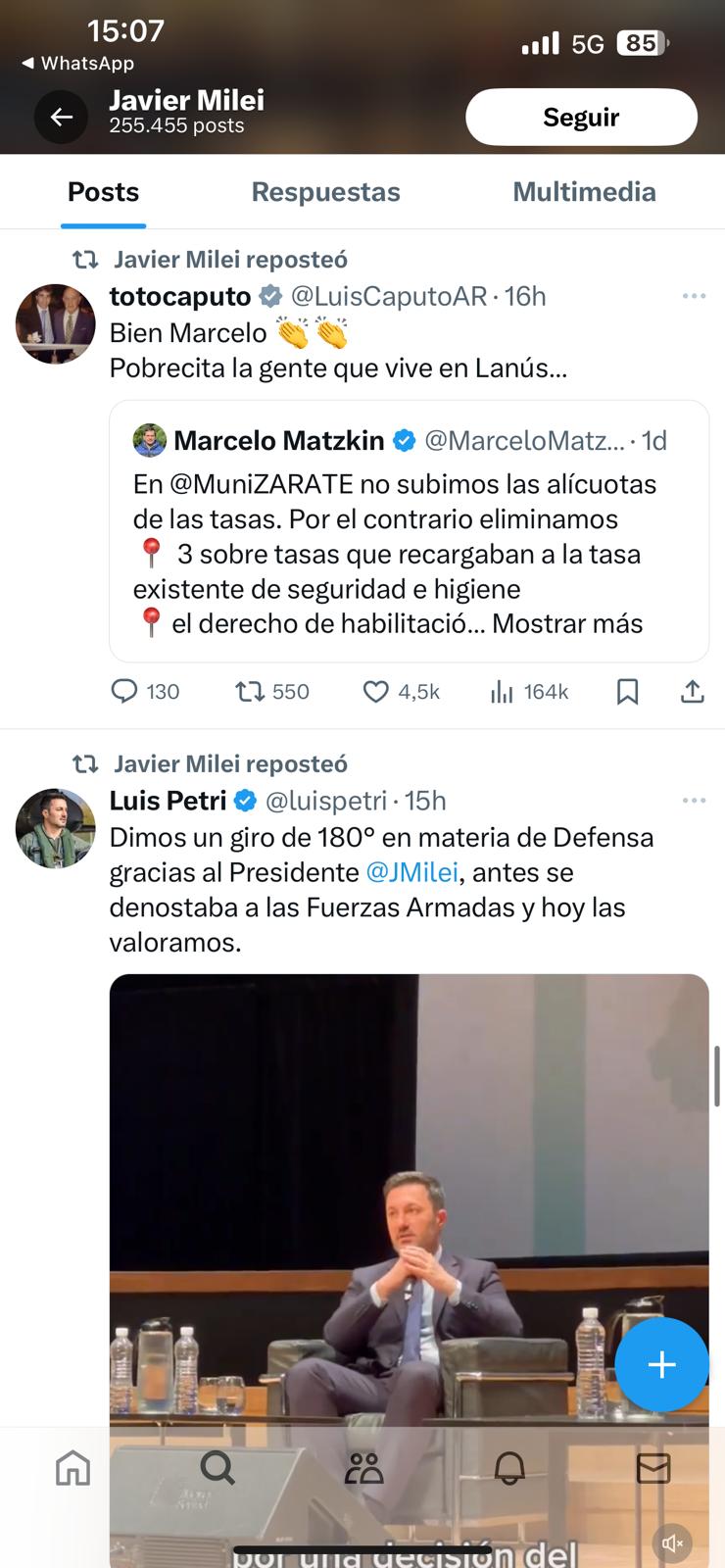Open the Search magnifier icon

pos(217,1468)
